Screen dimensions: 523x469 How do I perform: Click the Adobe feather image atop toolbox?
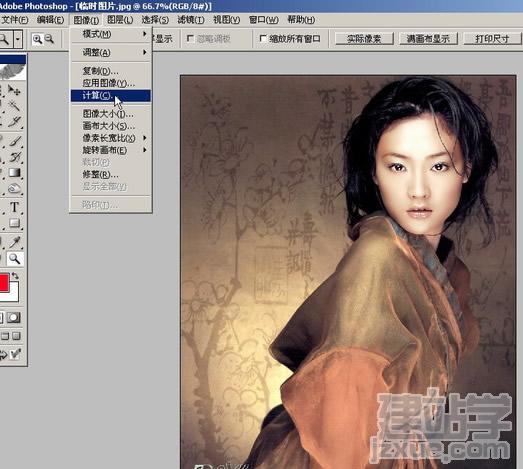13,71
